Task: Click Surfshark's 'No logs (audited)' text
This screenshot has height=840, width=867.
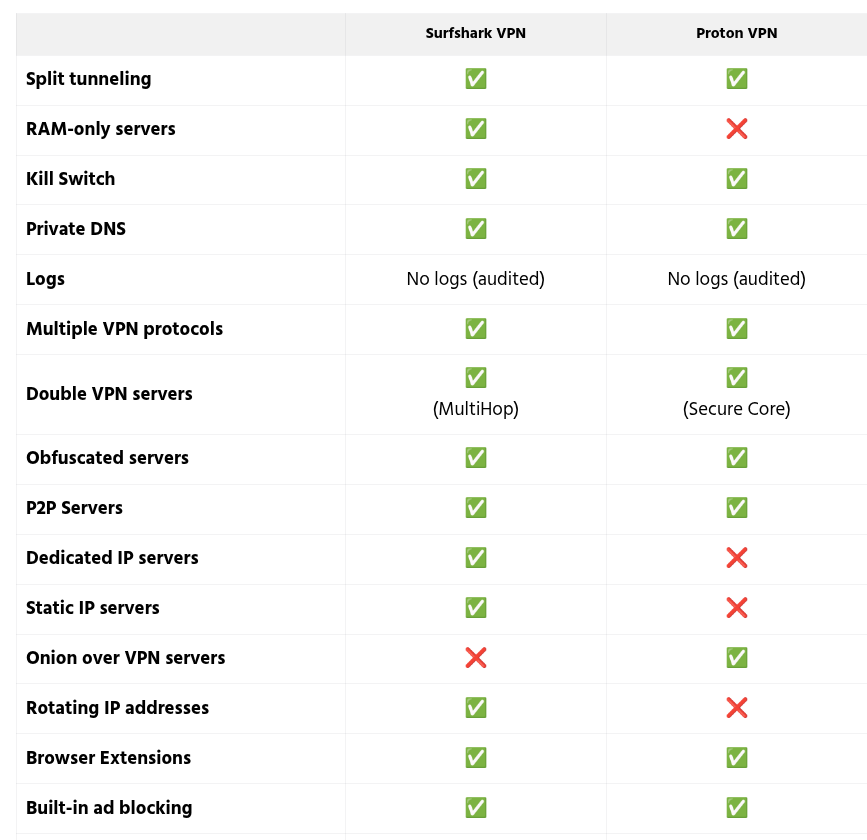Action: pos(476,279)
